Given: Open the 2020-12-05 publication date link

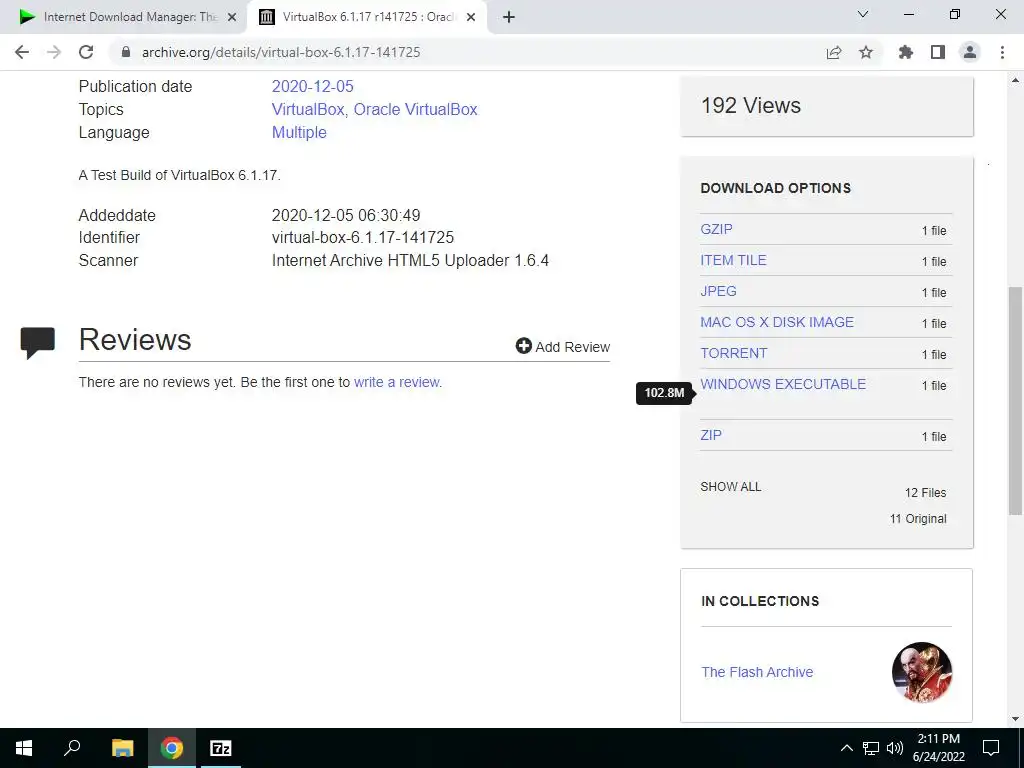Looking at the screenshot, I should tap(312, 86).
